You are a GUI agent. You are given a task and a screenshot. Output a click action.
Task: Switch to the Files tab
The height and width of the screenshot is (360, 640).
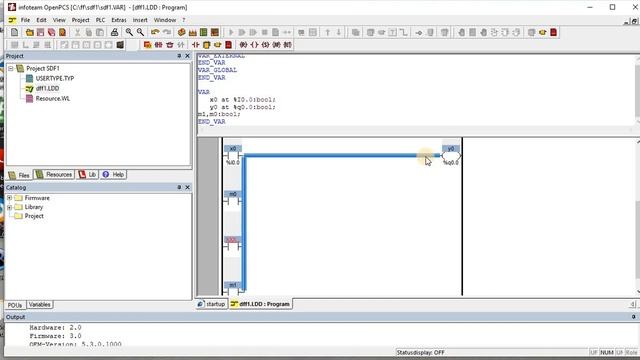click(19, 175)
